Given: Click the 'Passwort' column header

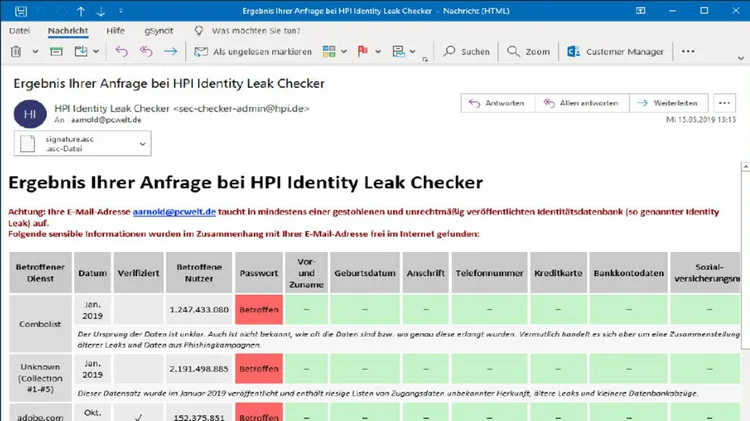Looking at the screenshot, I should [x=259, y=273].
